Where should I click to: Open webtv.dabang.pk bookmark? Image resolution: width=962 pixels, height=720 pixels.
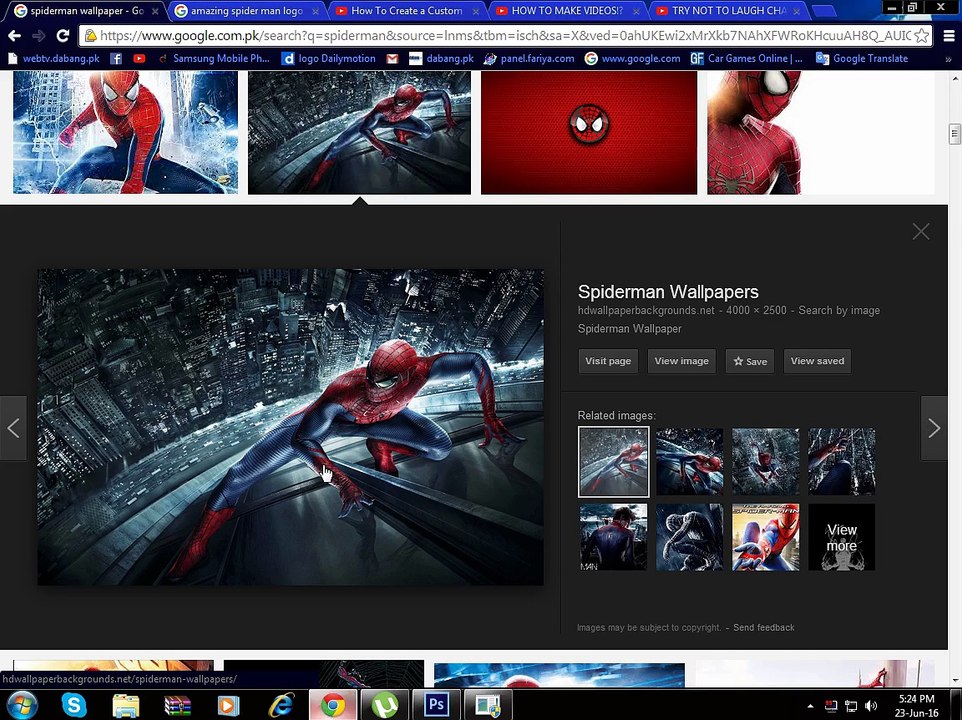pyautogui.click(x=53, y=59)
